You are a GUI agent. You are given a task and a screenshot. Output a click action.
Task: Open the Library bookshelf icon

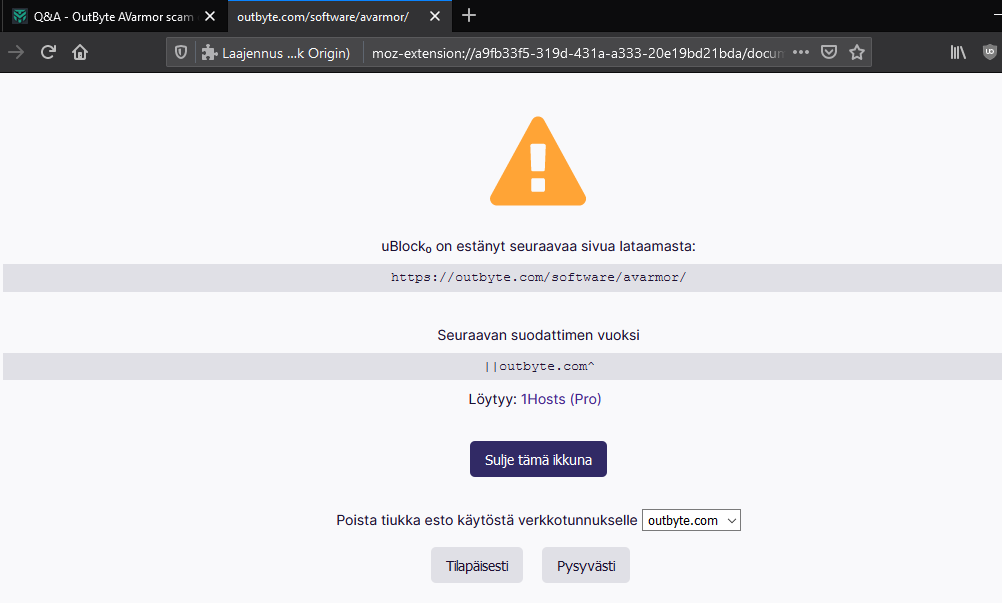958,52
